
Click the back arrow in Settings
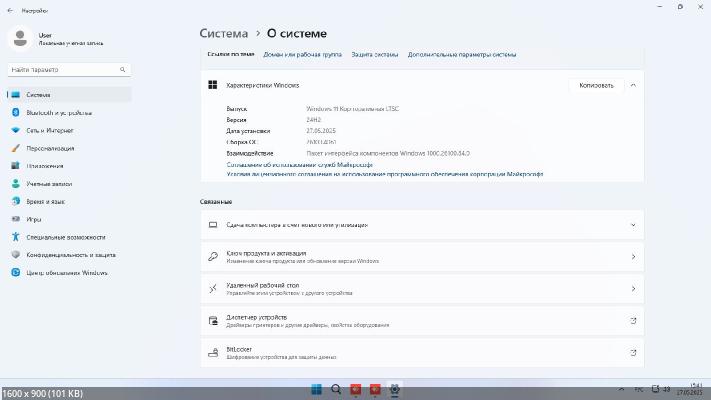pyautogui.click(x=10, y=10)
